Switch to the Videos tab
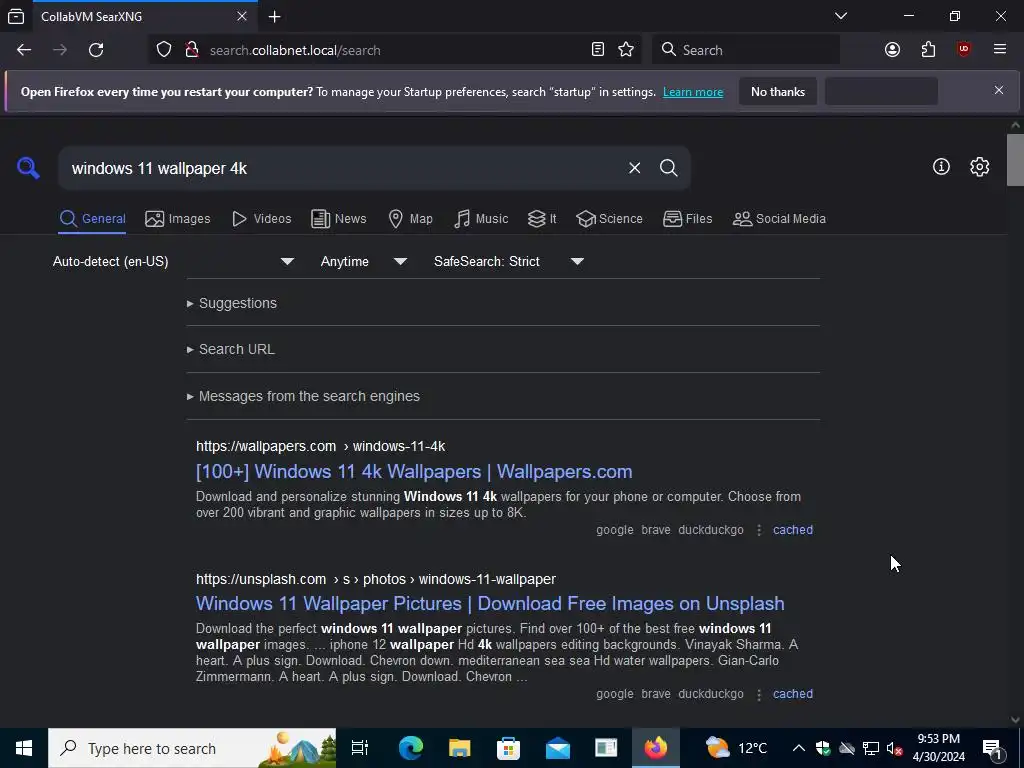 coord(261,219)
